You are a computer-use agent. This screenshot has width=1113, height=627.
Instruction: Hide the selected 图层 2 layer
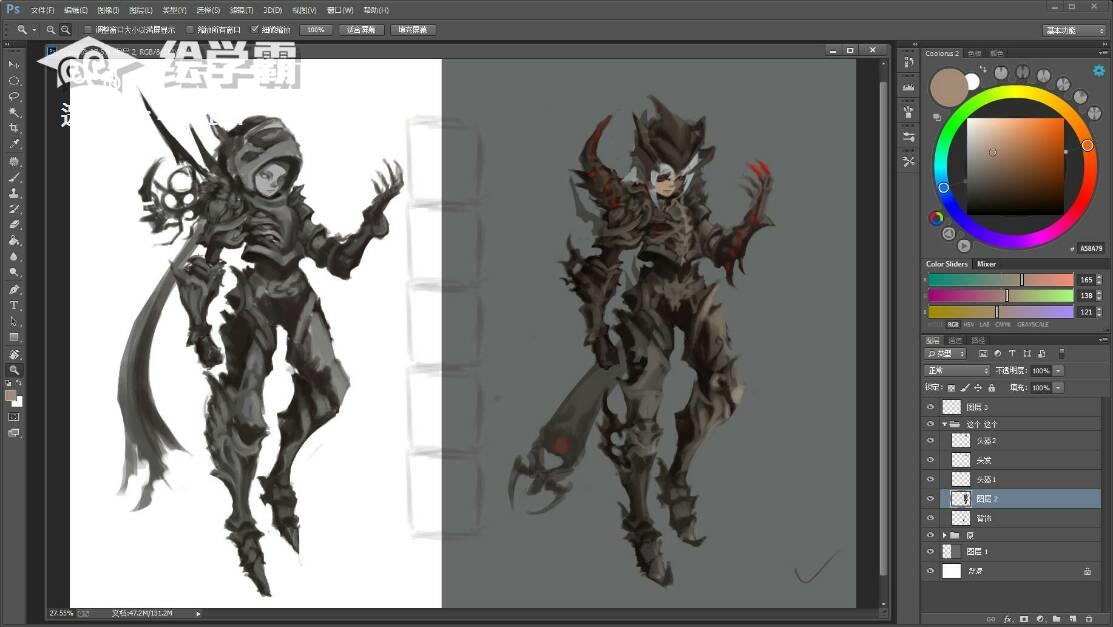[x=930, y=498]
